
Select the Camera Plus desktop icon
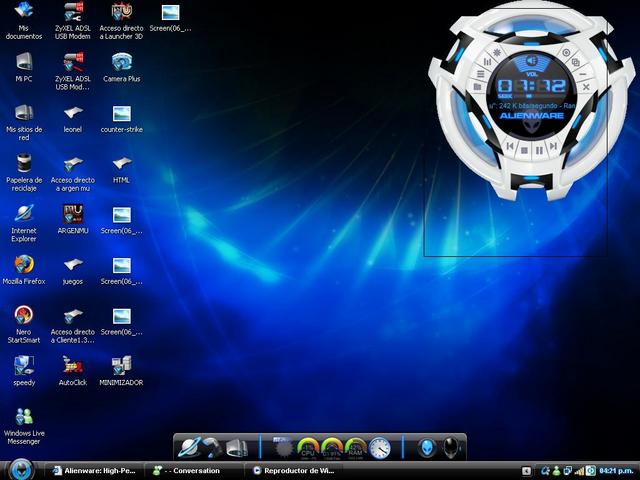coord(121,62)
